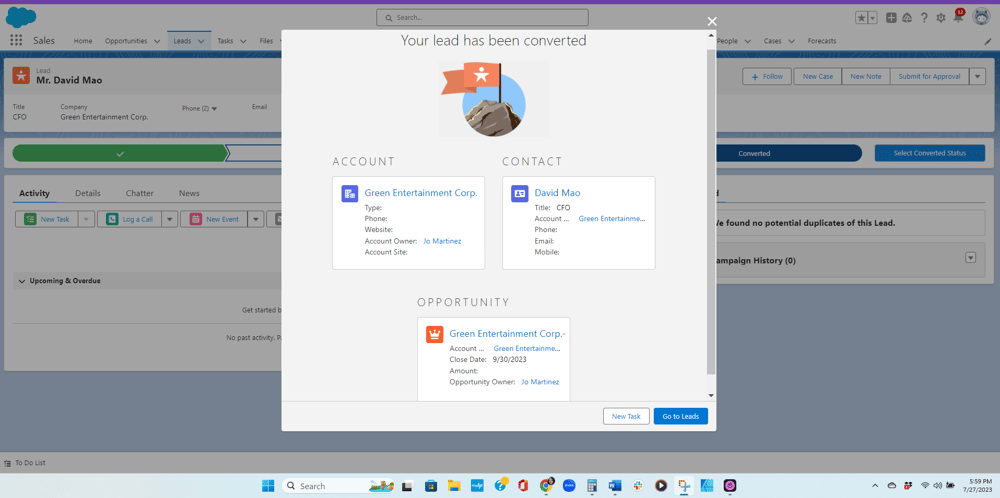The image size is (1000, 498).
Task: Open the Green Entertainment Corp. account link
Action: point(421,193)
